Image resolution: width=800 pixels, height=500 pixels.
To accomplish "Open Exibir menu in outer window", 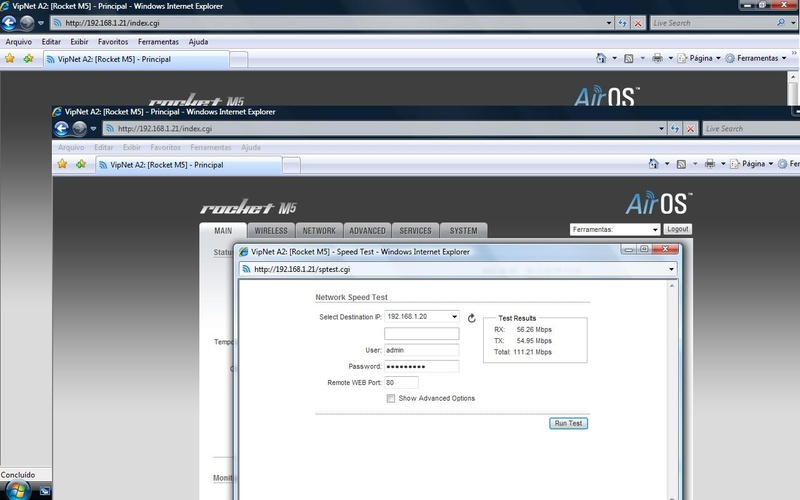I will click(x=79, y=42).
